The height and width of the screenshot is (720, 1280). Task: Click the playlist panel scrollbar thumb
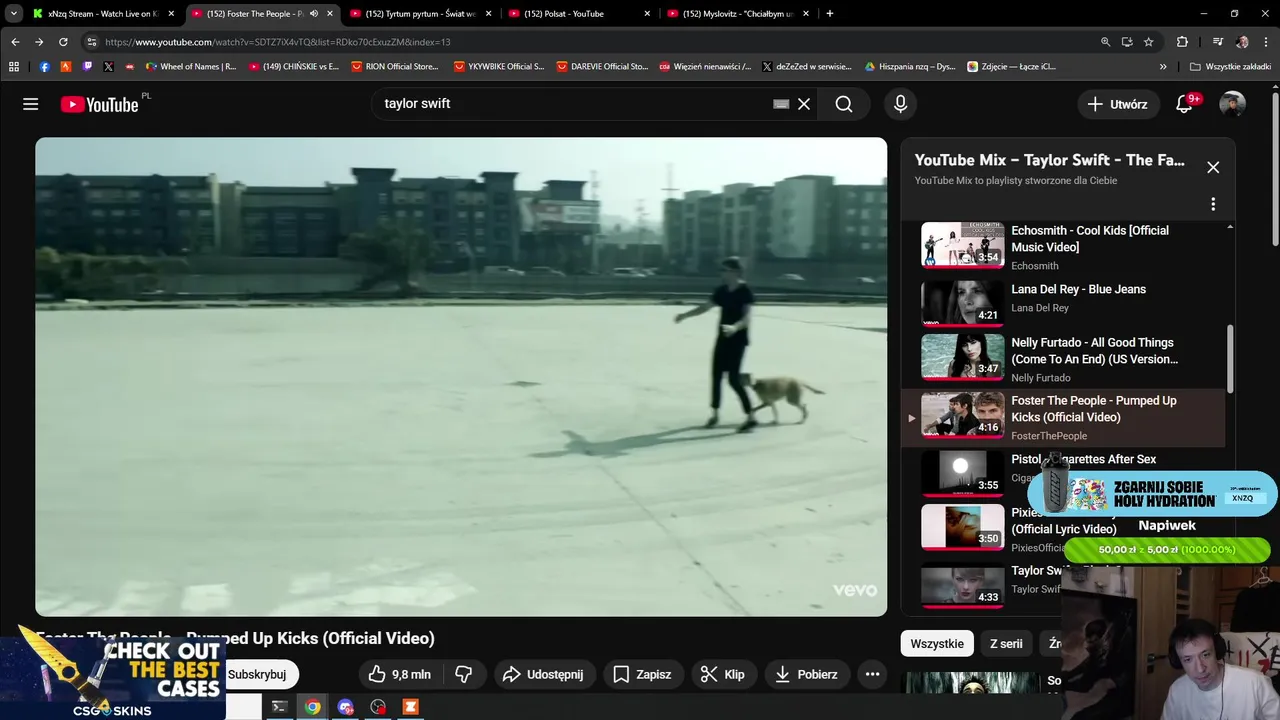[x=1230, y=360]
